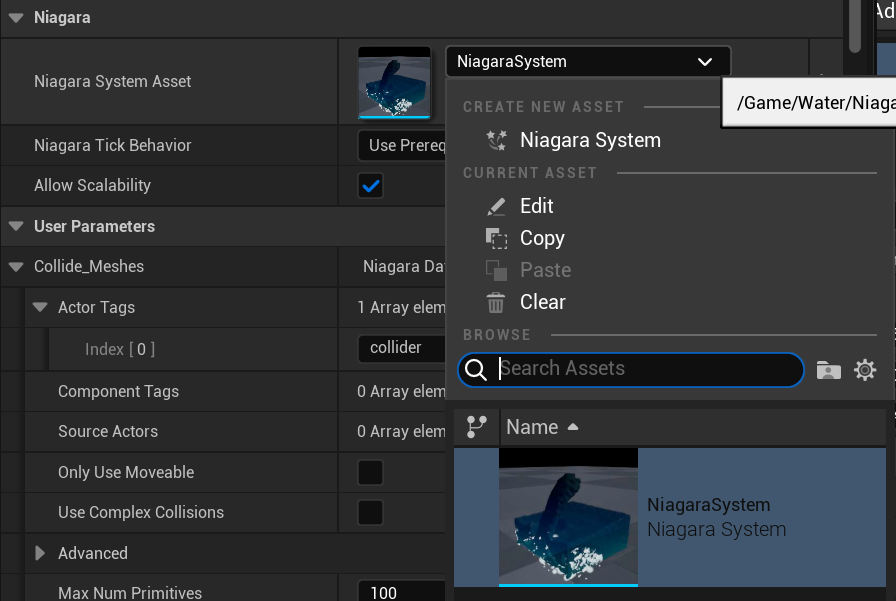Select NiagaraSystem thumbnail in browse list
Image resolution: width=896 pixels, height=601 pixels.
tap(569, 517)
